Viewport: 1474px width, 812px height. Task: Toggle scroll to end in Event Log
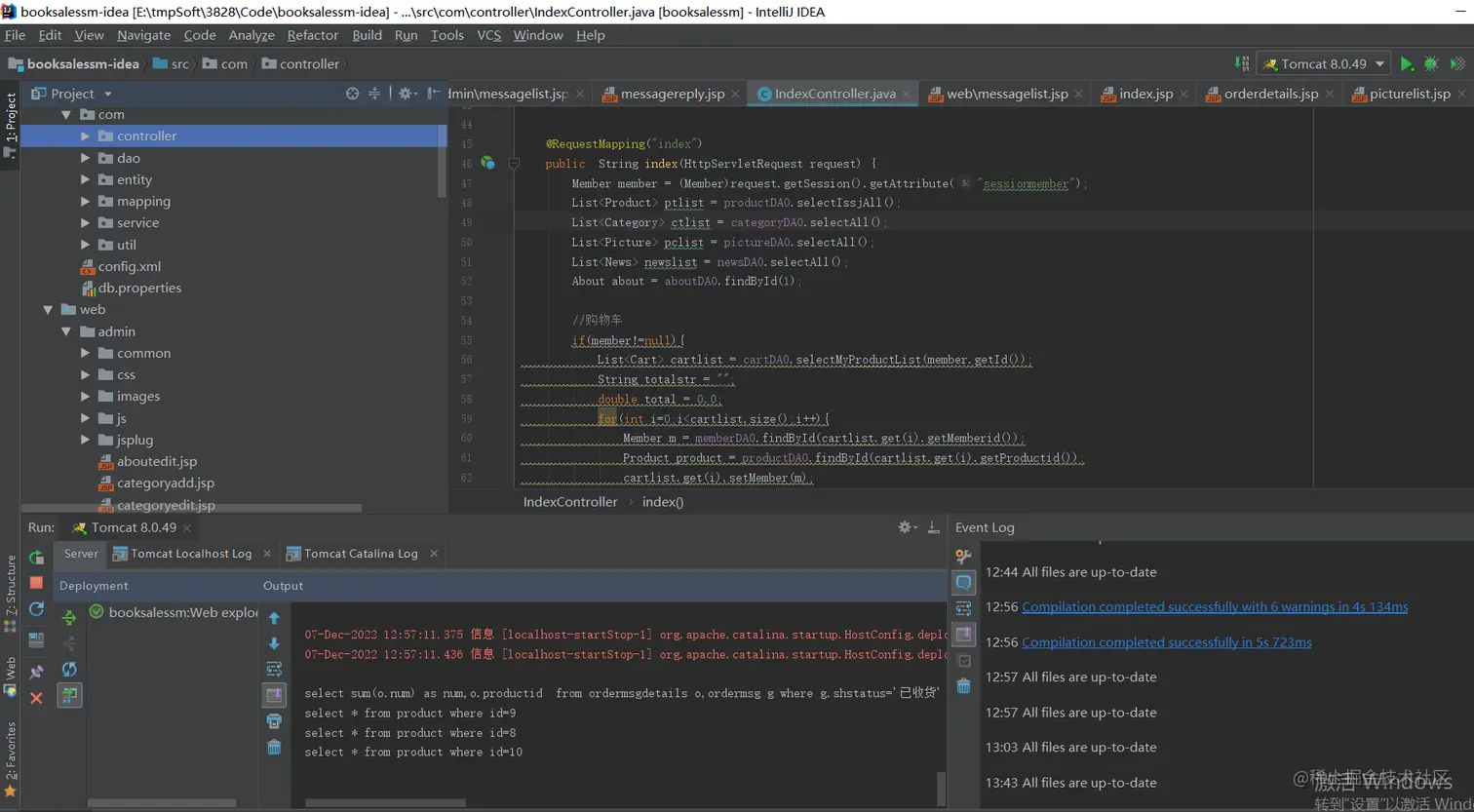click(x=963, y=635)
